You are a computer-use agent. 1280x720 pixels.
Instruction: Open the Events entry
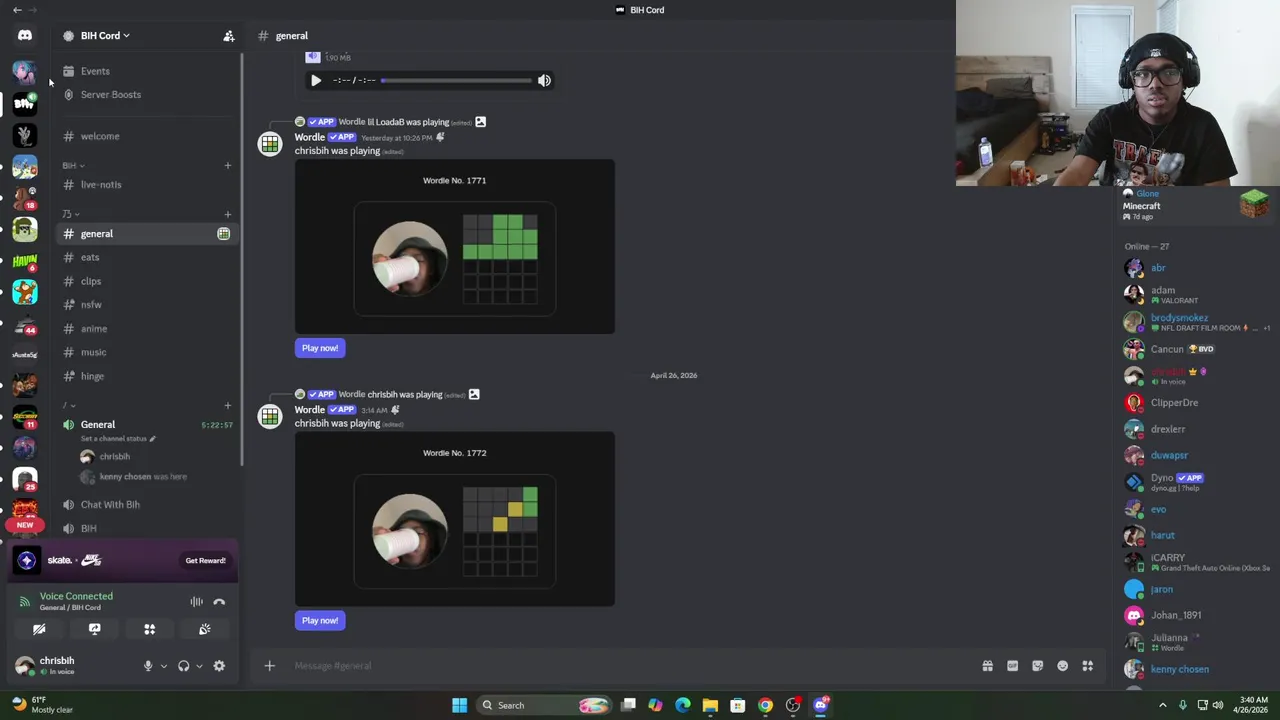[x=95, y=71]
